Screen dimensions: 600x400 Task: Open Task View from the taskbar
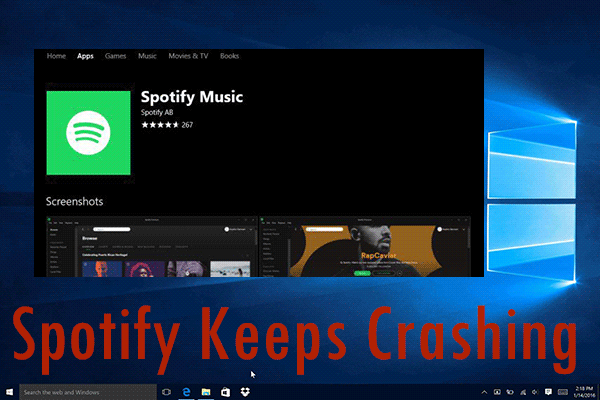coord(166,392)
